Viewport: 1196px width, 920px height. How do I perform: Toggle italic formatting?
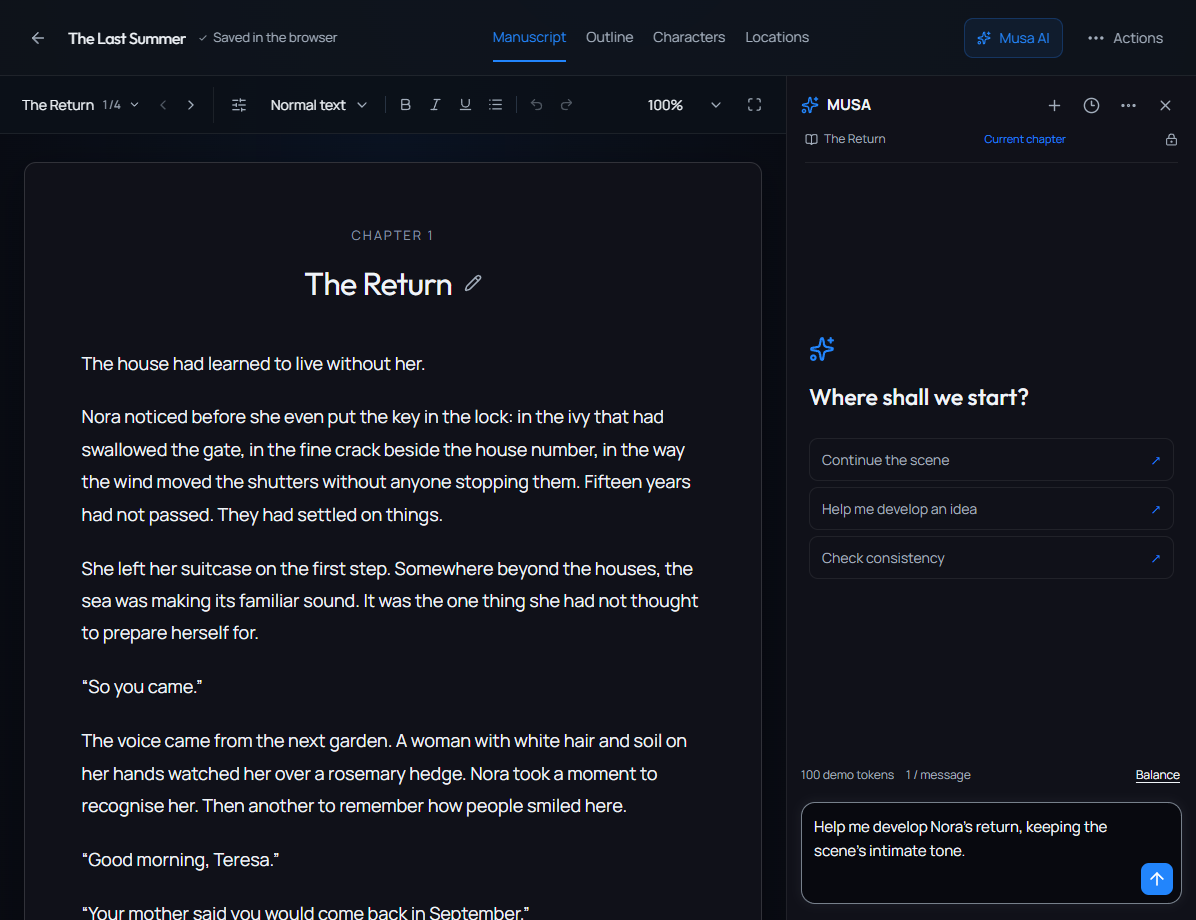(x=435, y=105)
